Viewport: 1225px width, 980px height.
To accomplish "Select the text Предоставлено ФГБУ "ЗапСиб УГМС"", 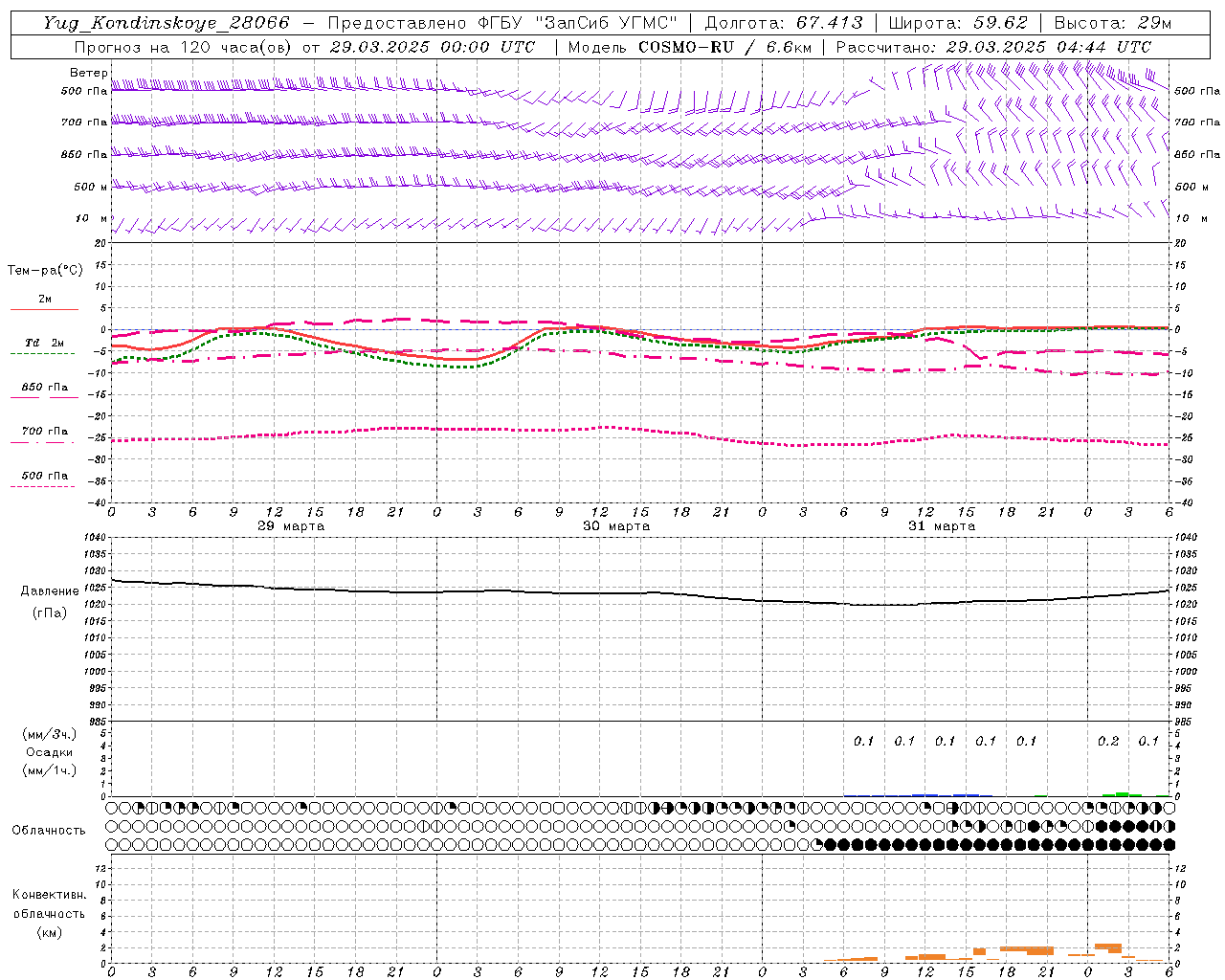I will (x=501, y=23).
